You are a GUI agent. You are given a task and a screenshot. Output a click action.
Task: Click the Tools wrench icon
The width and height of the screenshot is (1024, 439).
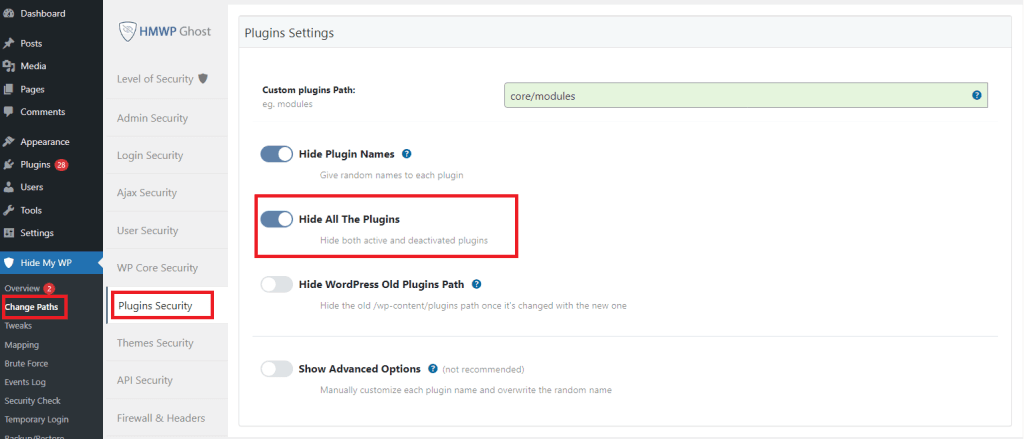click(8, 210)
